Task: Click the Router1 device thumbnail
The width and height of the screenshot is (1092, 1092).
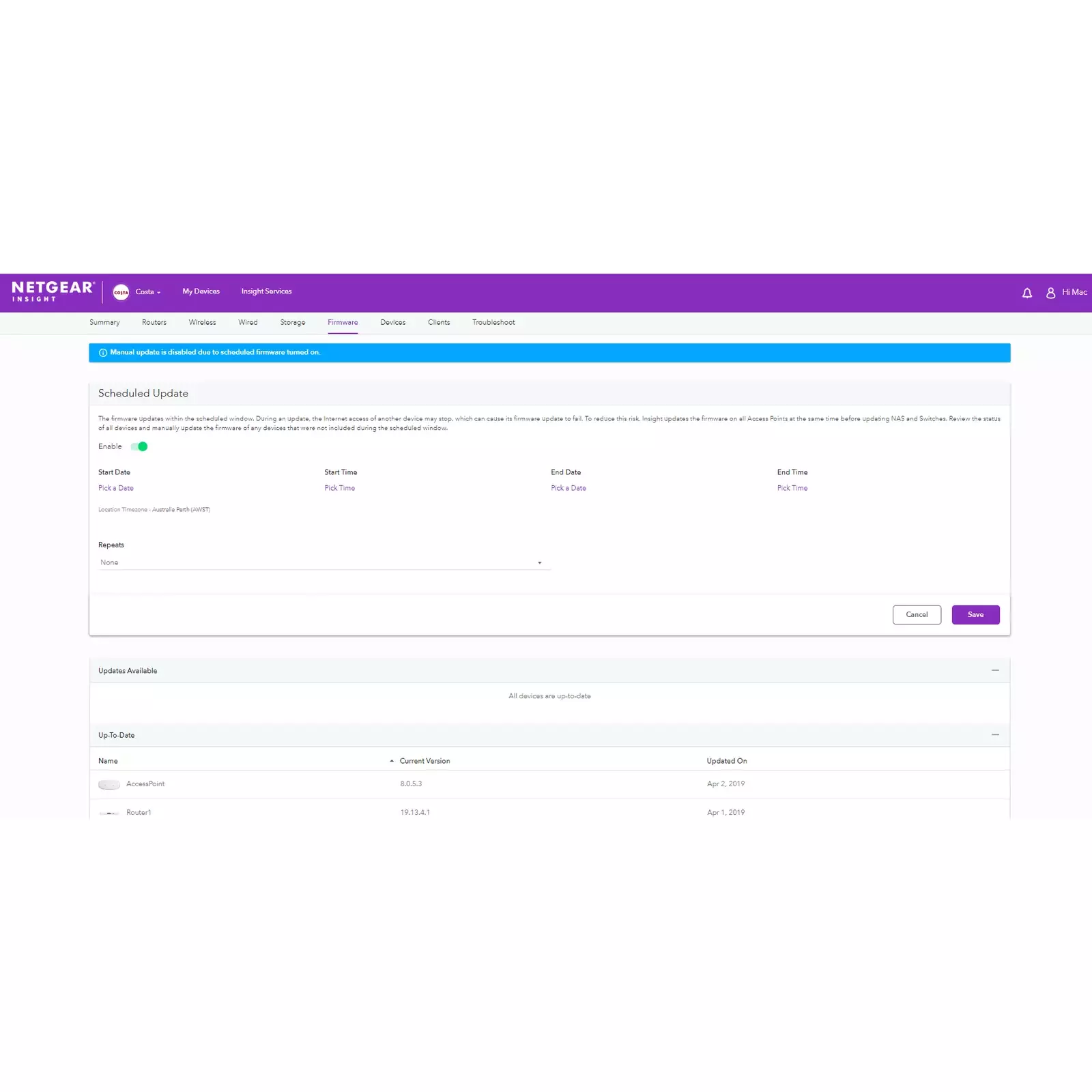Action: pos(109,813)
